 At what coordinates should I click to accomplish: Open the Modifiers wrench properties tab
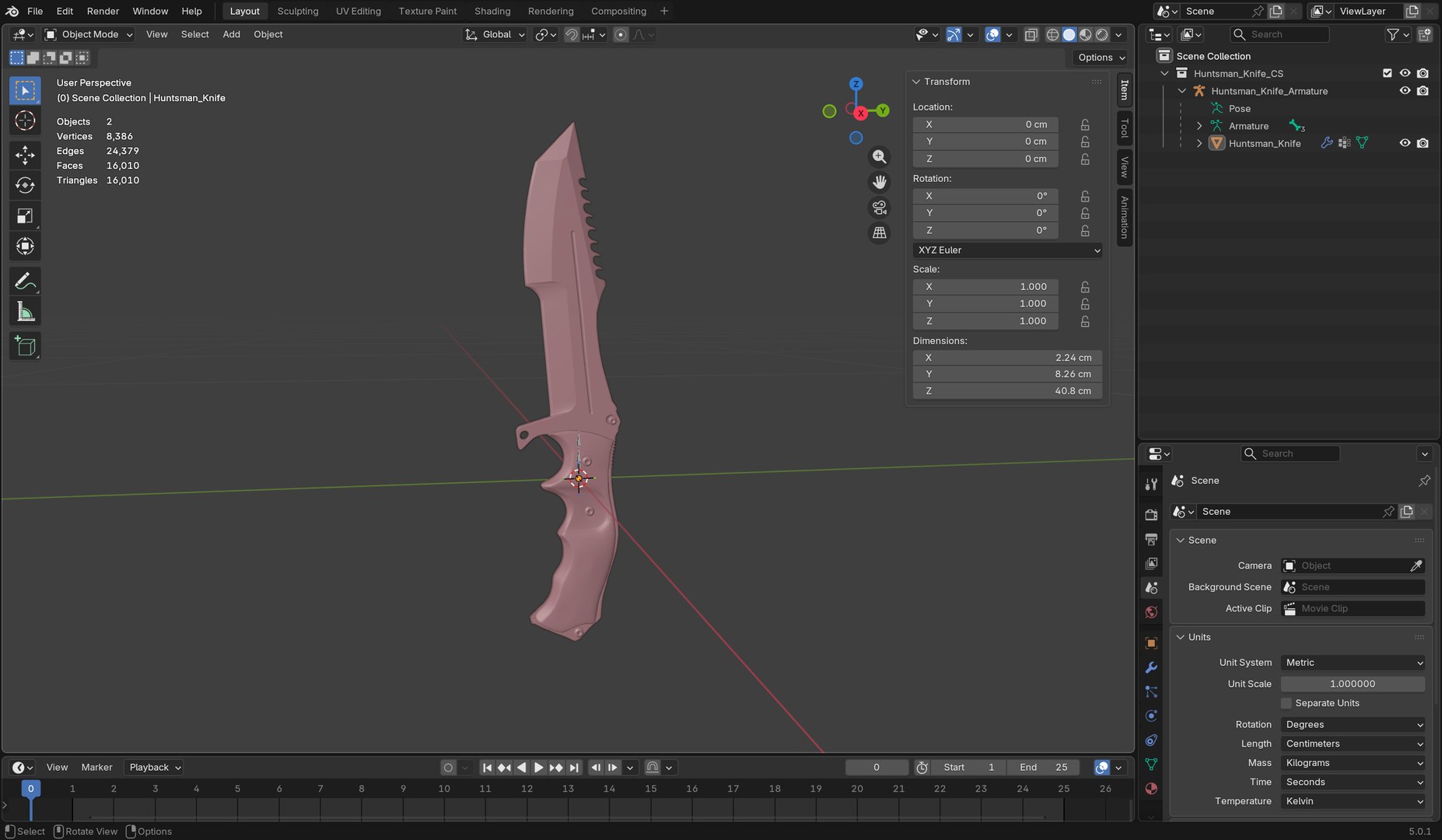point(1151,667)
